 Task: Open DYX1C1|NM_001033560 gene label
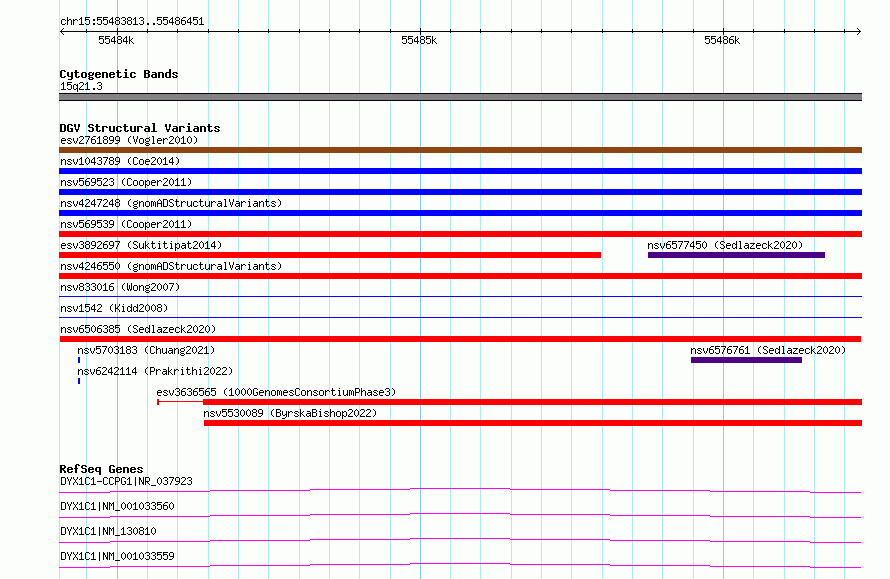(x=117, y=506)
